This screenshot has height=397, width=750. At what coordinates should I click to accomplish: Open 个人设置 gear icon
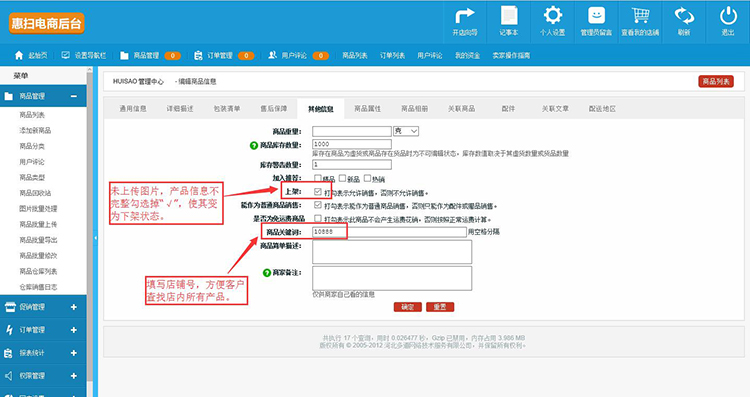click(552, 15)
